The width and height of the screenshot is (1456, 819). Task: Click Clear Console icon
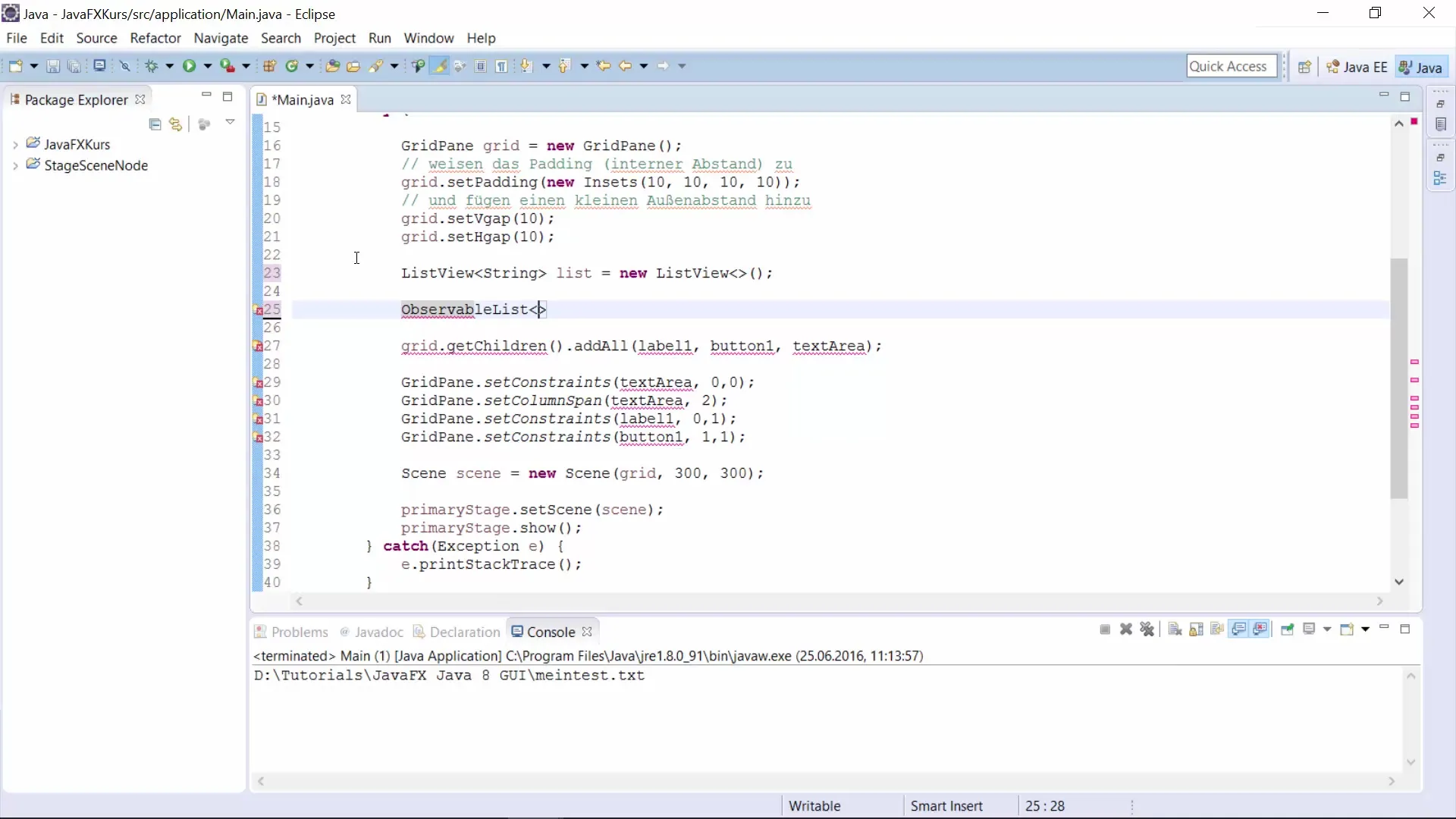coord(1175,629)
